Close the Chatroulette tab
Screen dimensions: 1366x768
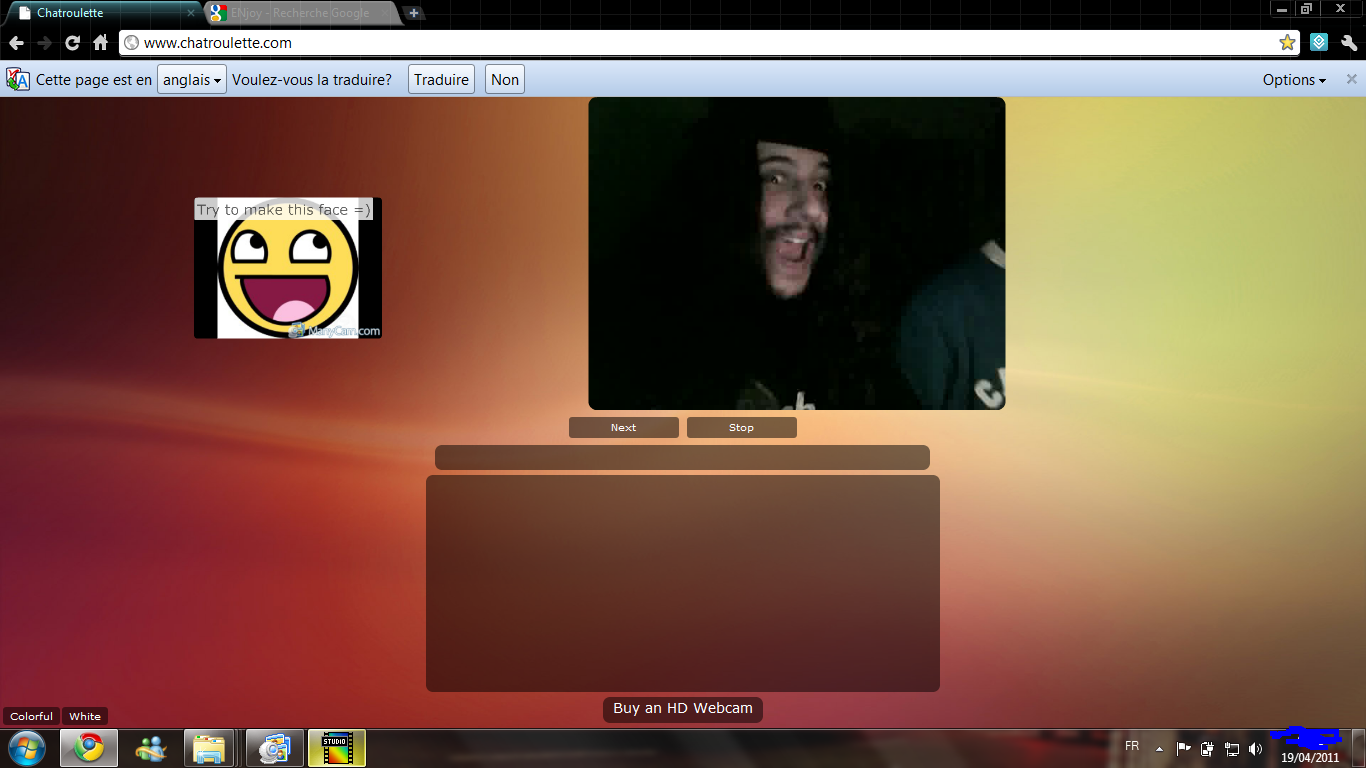pyautogui.click(x=191, y=13)
